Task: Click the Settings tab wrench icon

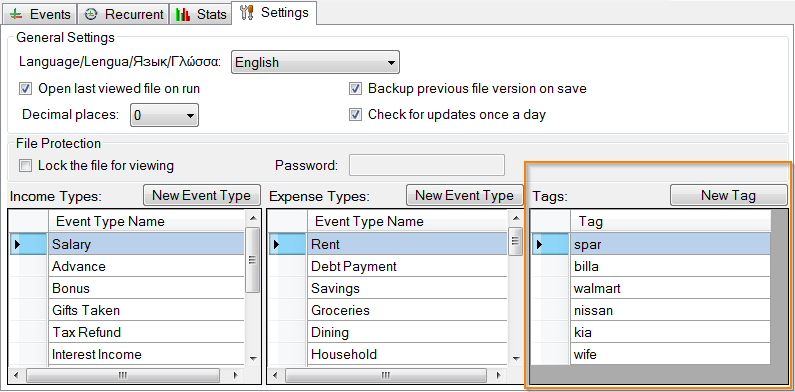Action: (247, 13)
